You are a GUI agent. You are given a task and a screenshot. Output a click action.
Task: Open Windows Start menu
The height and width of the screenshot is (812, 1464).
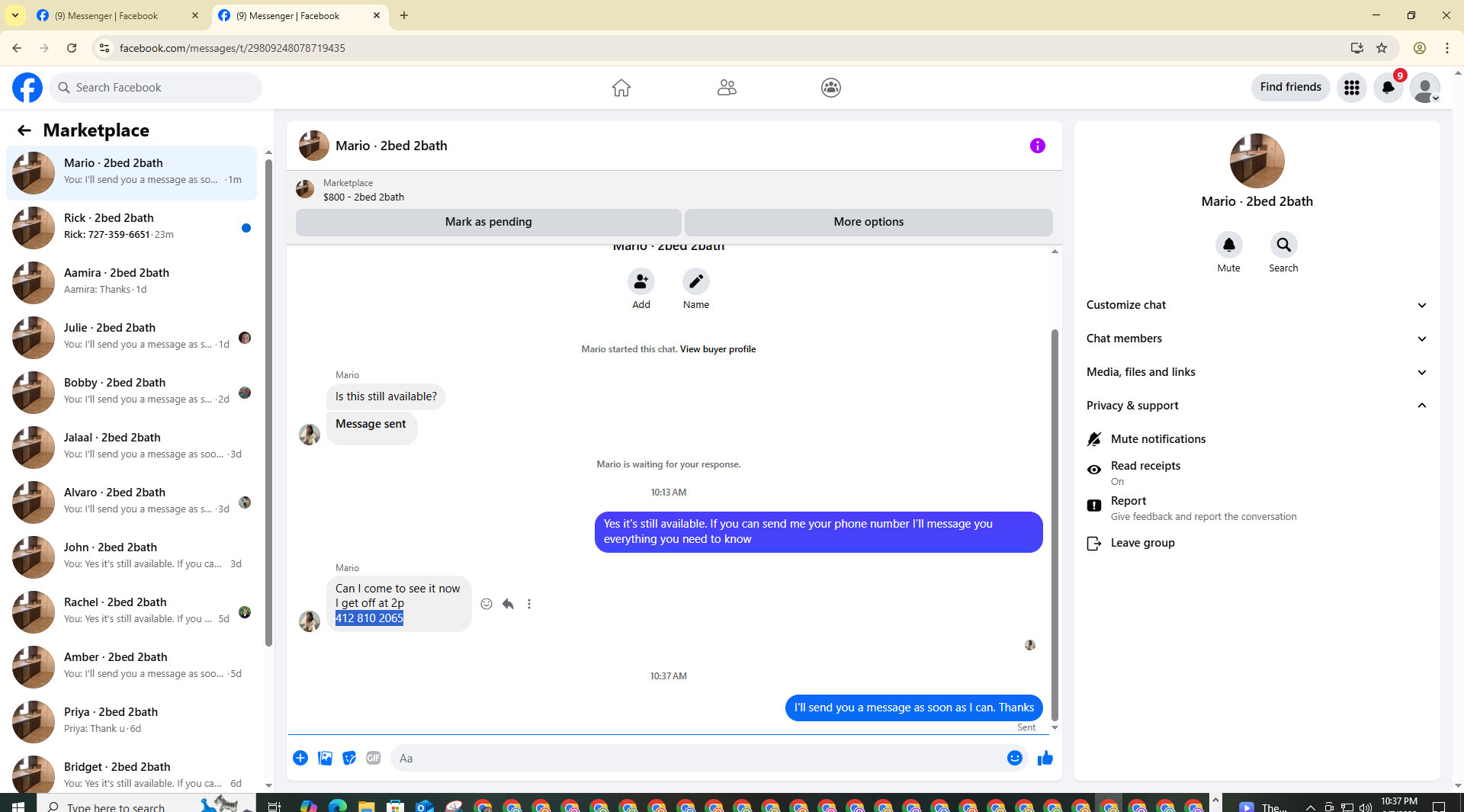pyautogui.click(x=18, y=806)
